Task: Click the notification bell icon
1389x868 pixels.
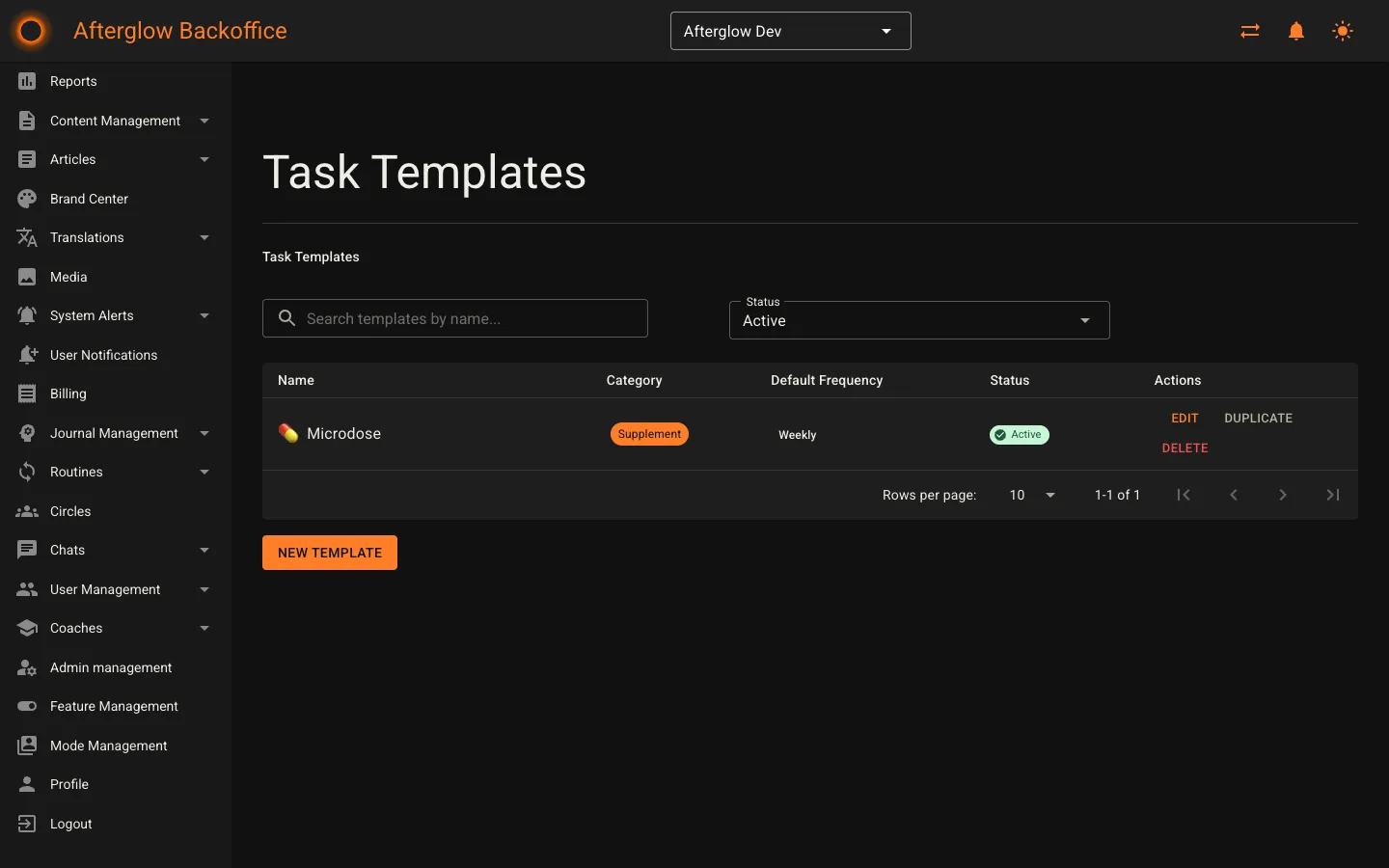Action: [1295, 31]
